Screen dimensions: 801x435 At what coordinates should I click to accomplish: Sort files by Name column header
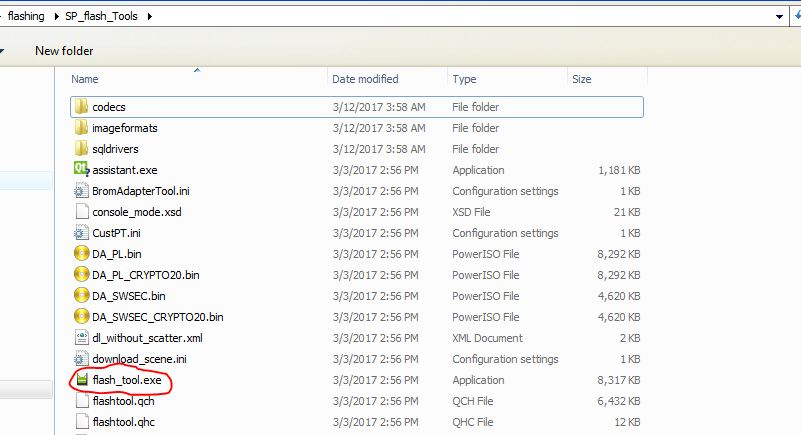click(x=85, y=79)
